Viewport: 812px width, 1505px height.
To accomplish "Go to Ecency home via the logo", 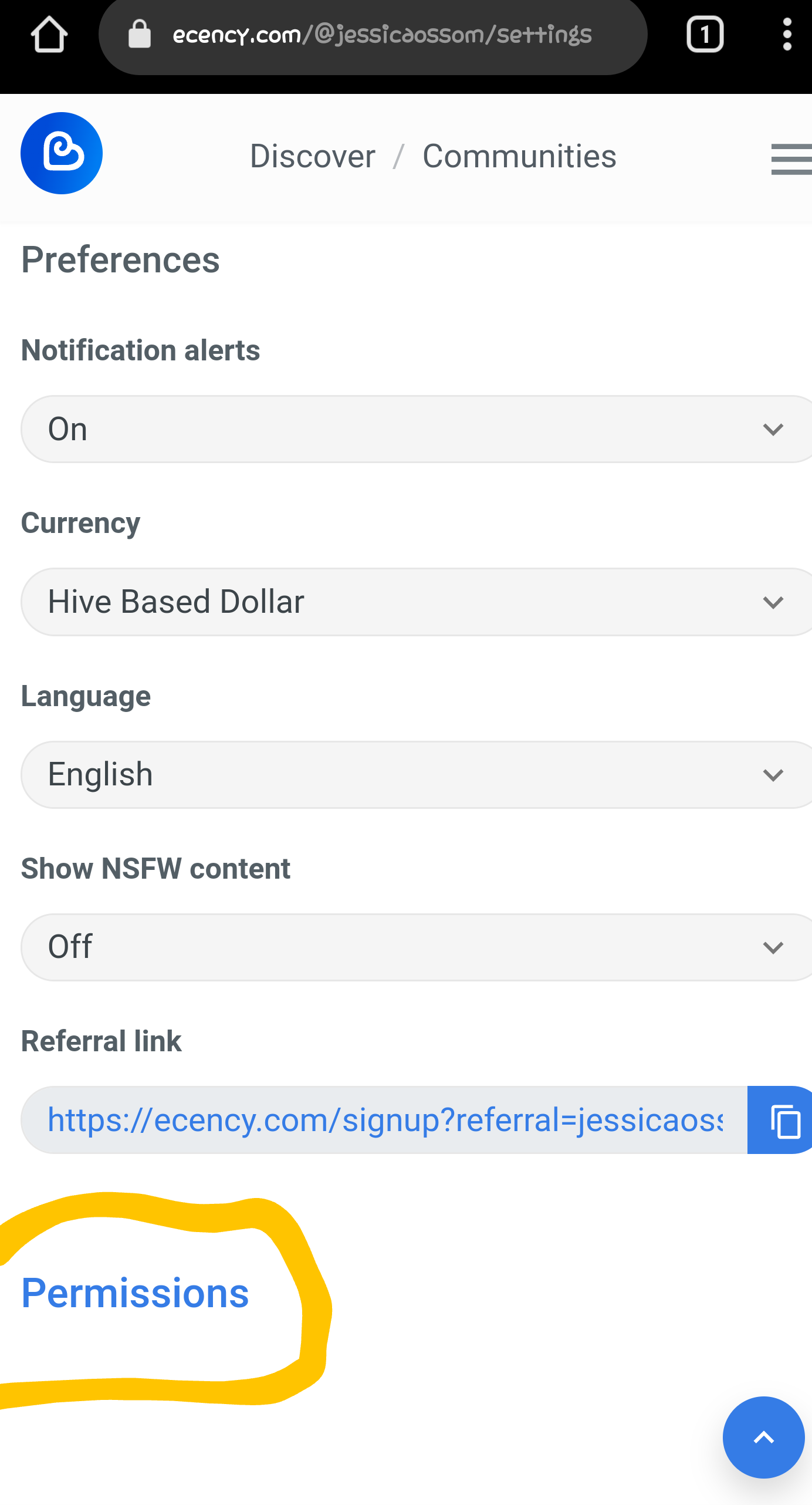I will 62,153.
